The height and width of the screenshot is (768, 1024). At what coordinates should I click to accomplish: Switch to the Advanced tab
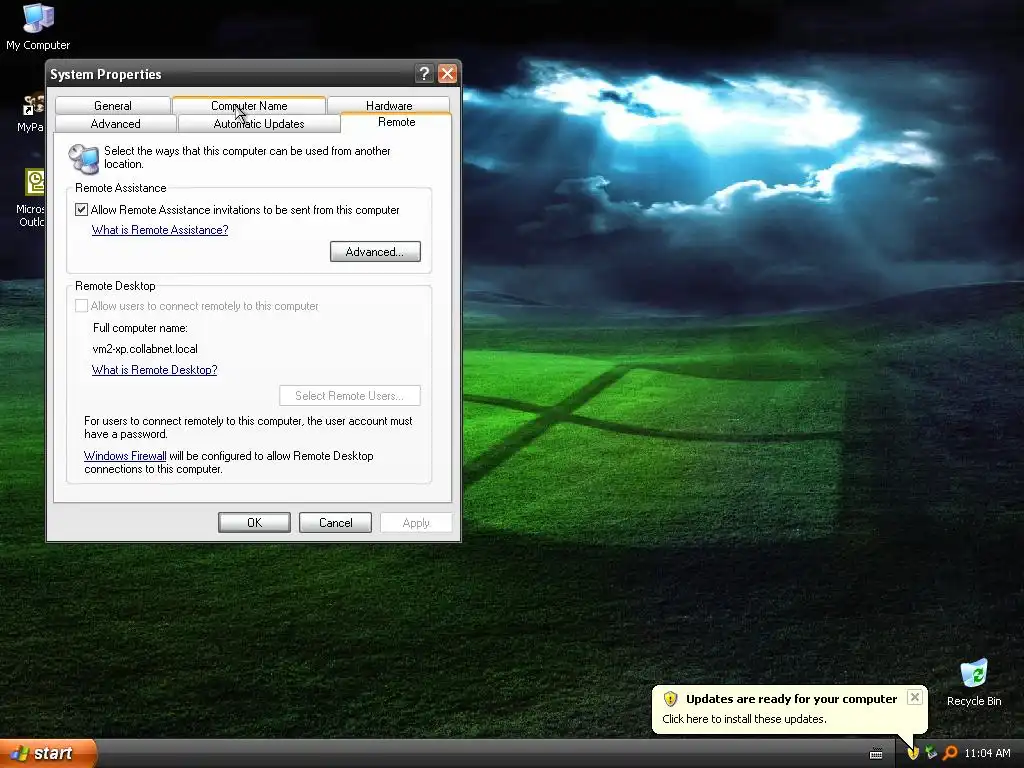point(116,123)
